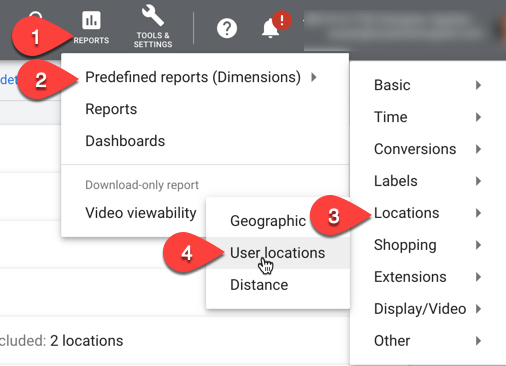Open Dashboards from the Reports menu

point(125,141)
